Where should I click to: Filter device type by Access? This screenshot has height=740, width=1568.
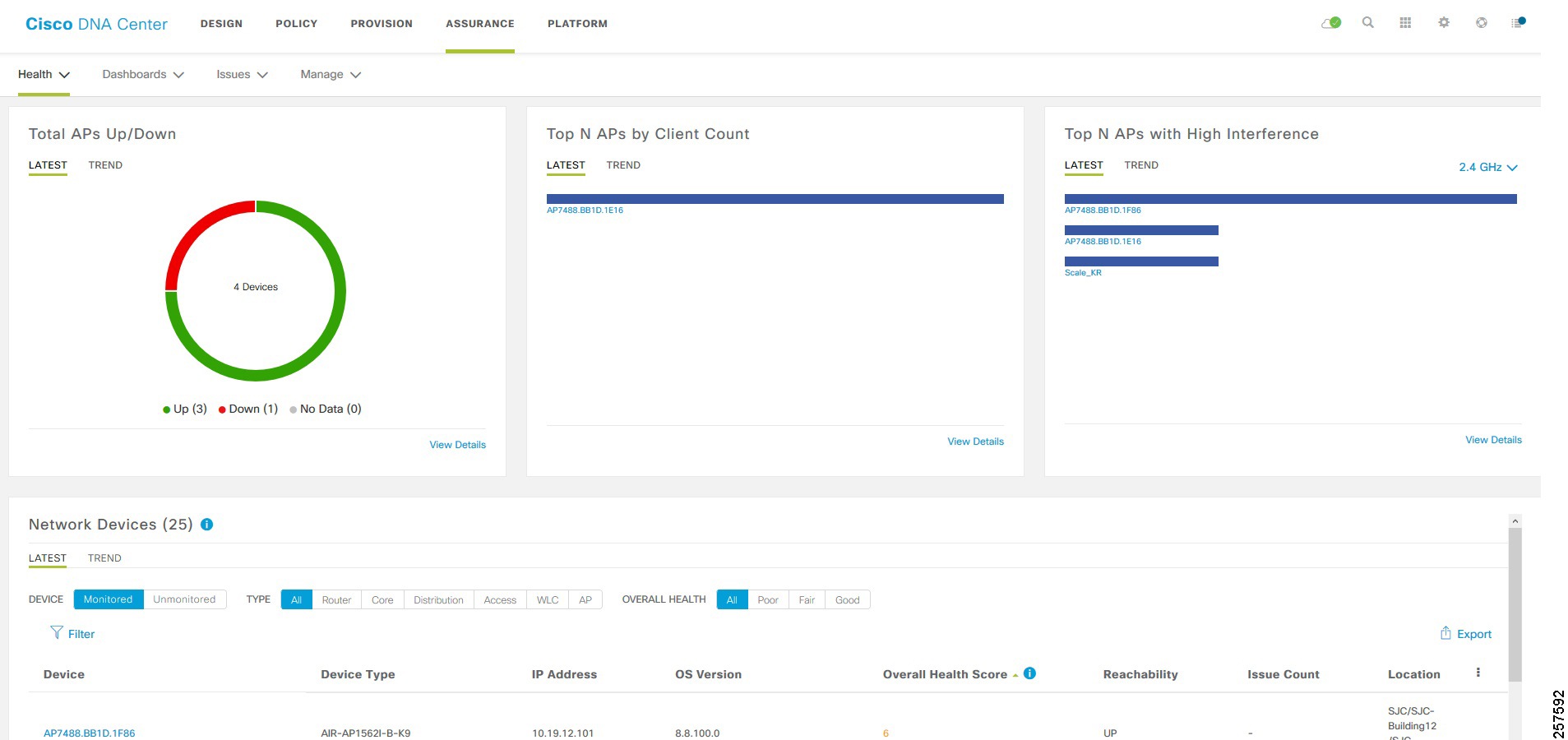(500, 599)
